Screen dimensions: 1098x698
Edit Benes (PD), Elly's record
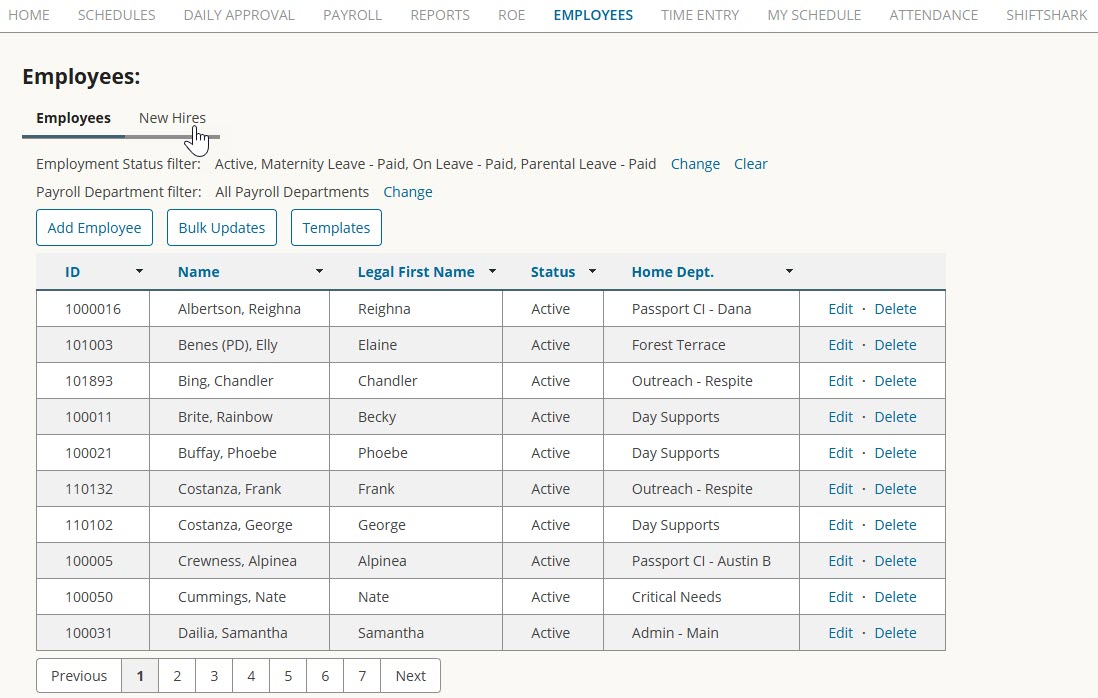(x=840, y=344)
